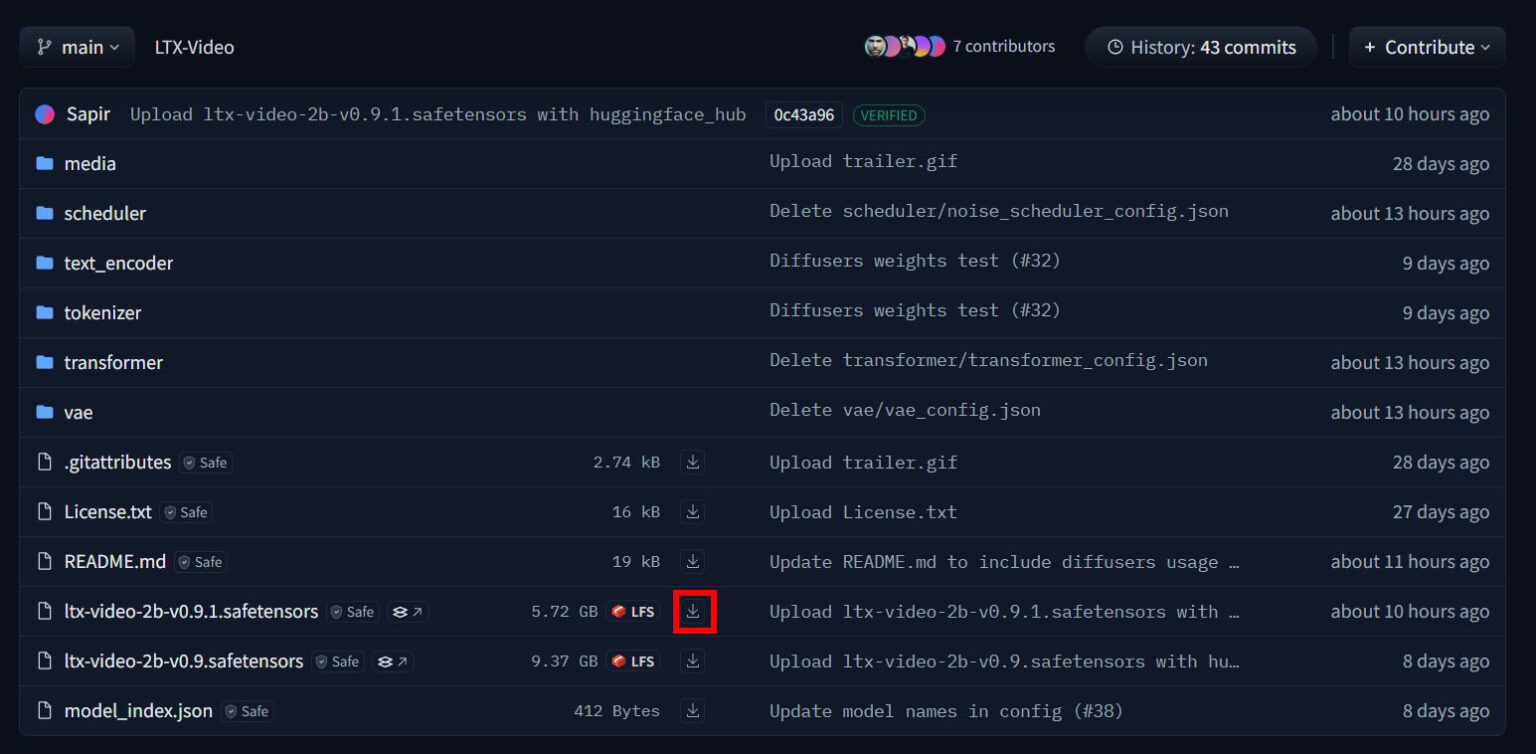Expand the main branch dropdown
Viewport: 1536px width, 754px height.
click(x=77, y=47)
